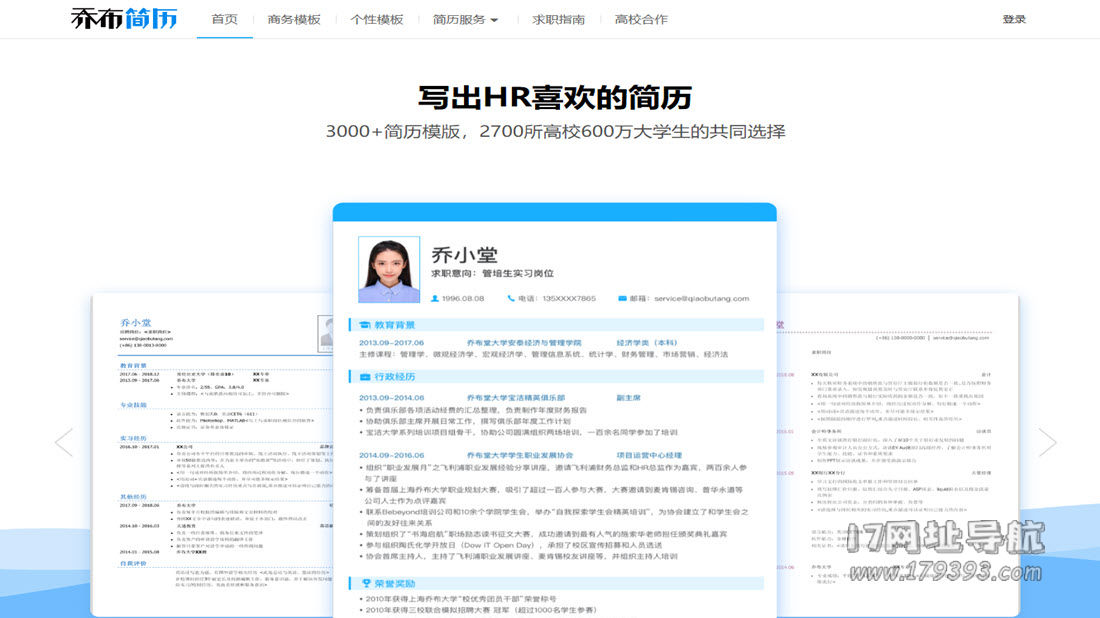This screenshot has width=1100, height=618.
Task: Click the envelope icon beside 邮箱
Action: 622,298
